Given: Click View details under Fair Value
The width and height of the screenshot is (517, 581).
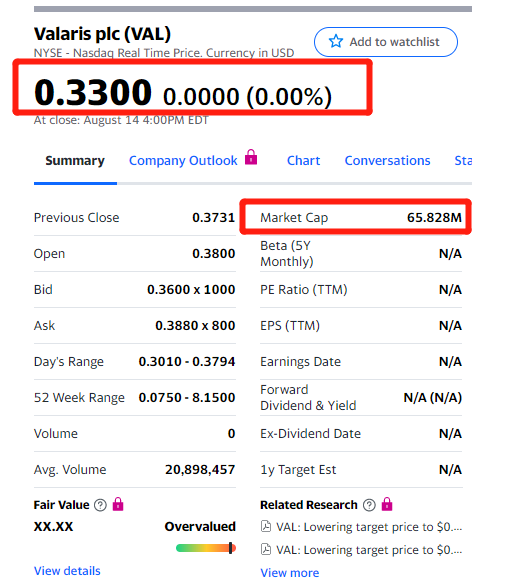Looking at the screenshot, I should [x=67, y=571].
